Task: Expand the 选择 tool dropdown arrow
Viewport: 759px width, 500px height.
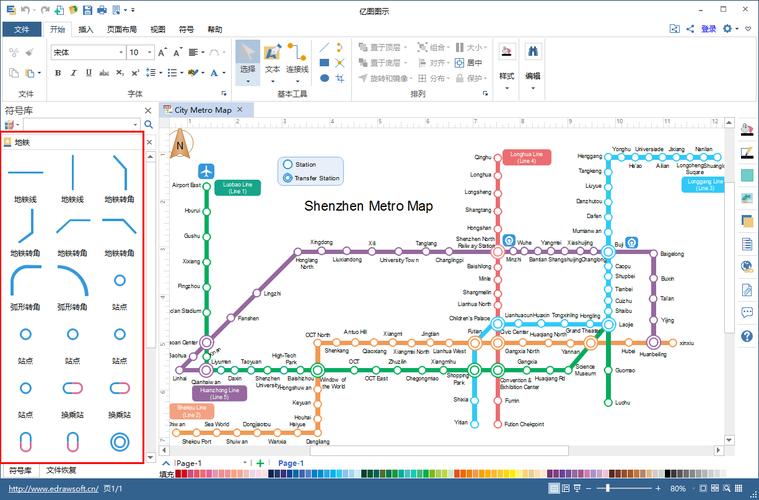Action: (248, 81)
